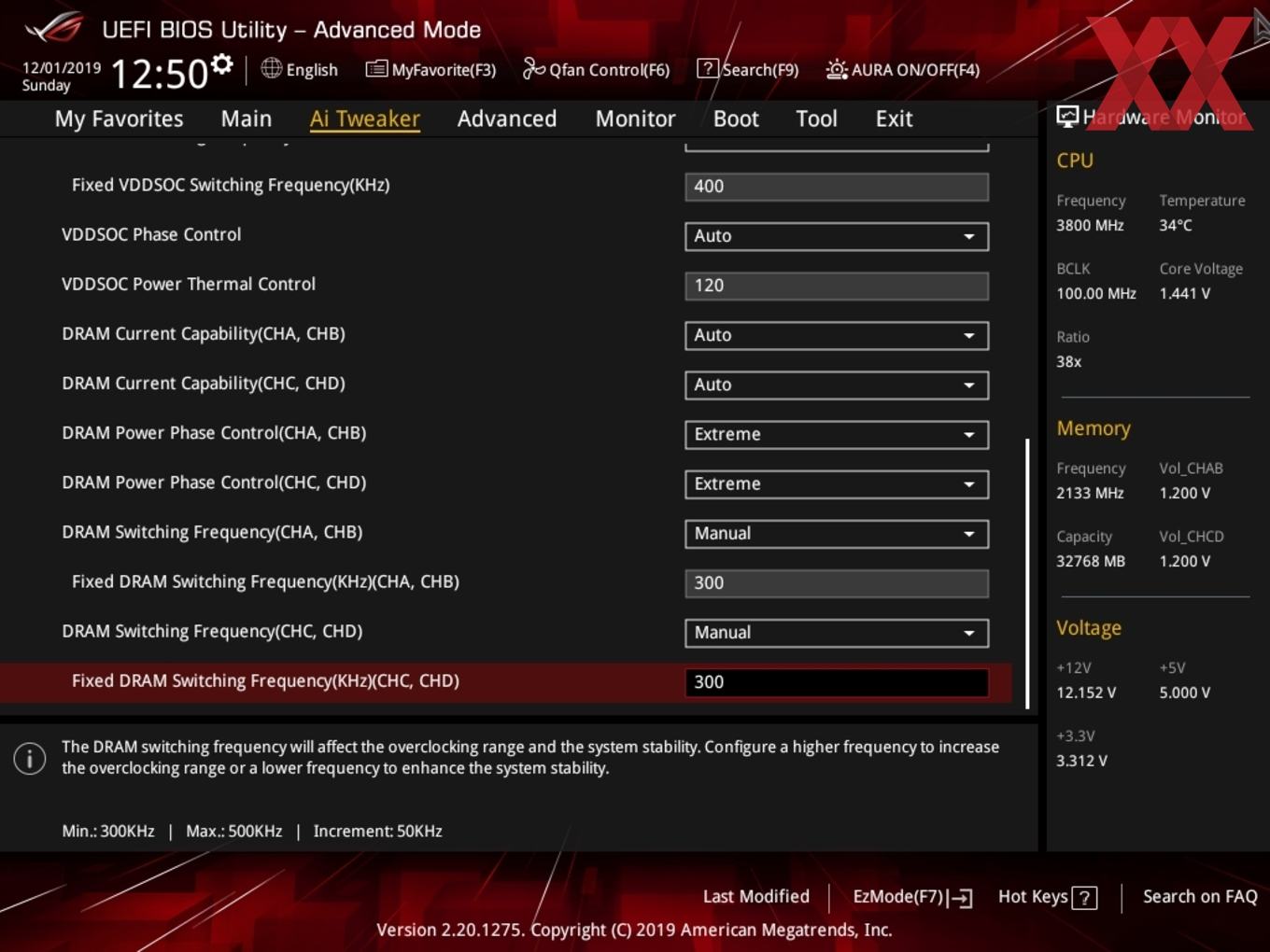The image size is (1270, 952).
Task: Switch to Main tab
Action: [247, 119]
